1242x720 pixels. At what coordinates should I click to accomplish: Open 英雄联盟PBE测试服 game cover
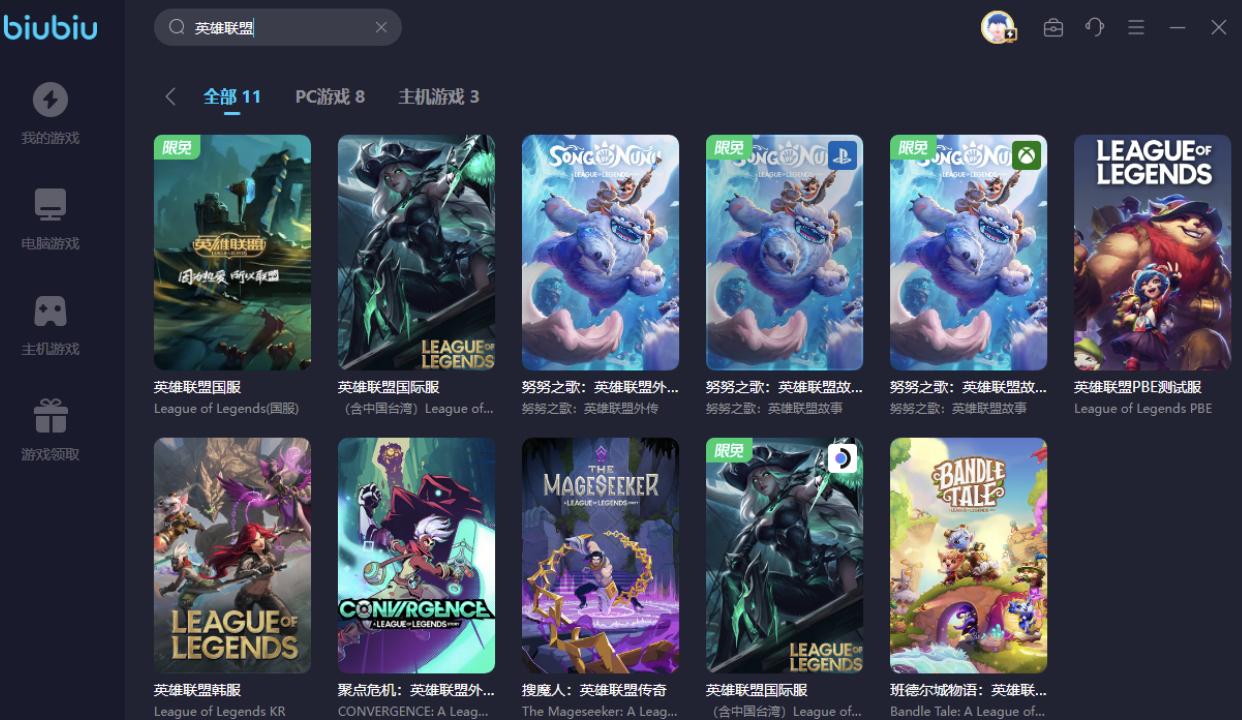(x=1152, y=253)
